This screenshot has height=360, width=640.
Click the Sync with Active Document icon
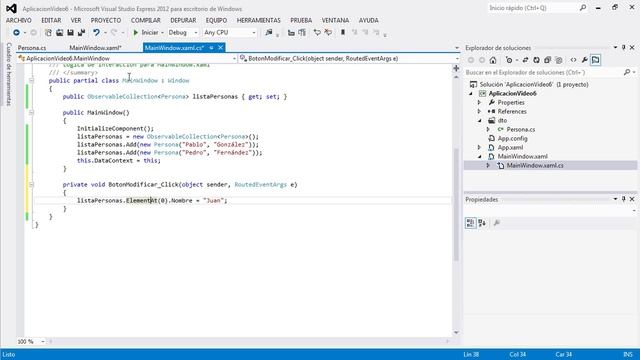525,60
